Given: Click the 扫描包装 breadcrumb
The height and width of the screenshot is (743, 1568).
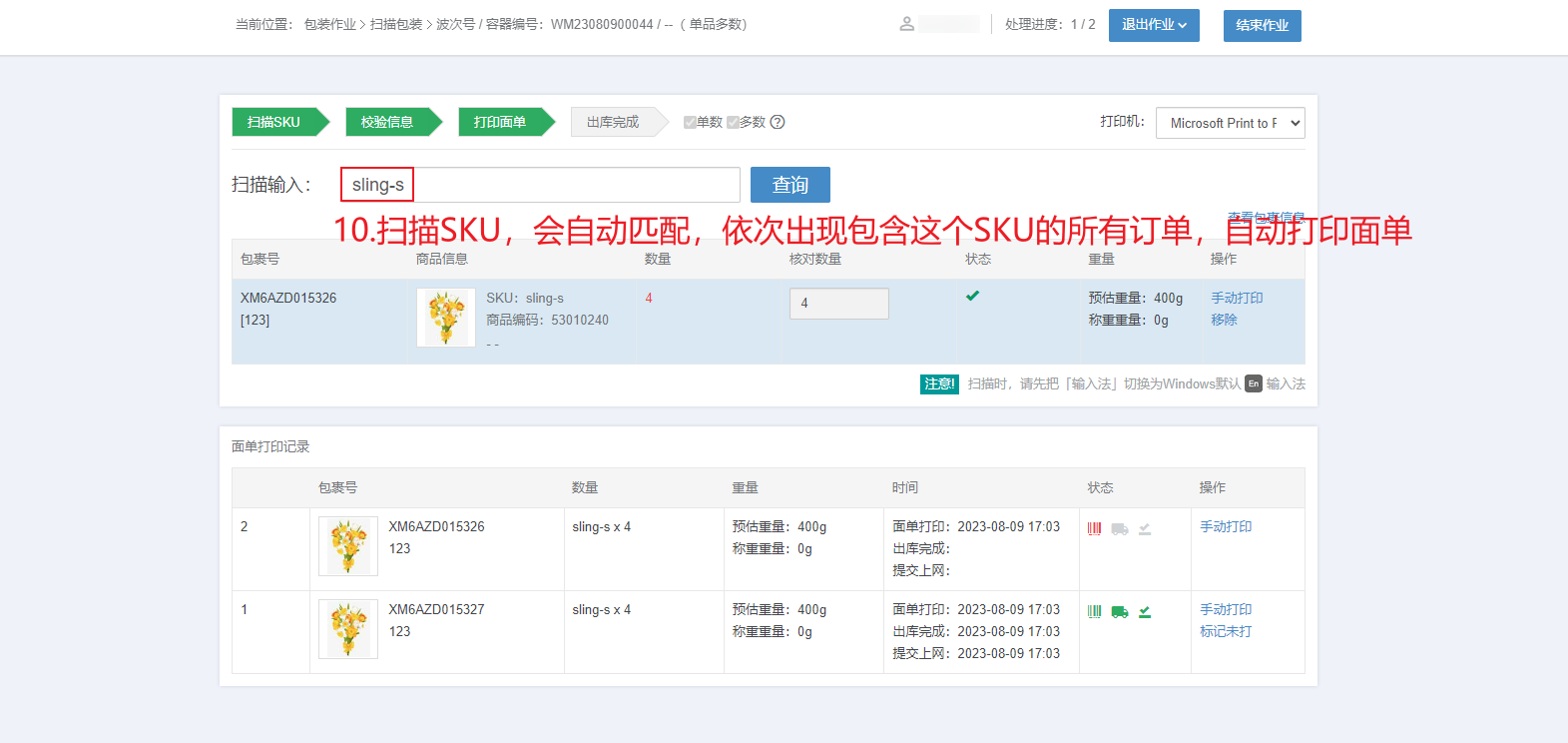Looking at the screenshot, I should click(396, 24).
